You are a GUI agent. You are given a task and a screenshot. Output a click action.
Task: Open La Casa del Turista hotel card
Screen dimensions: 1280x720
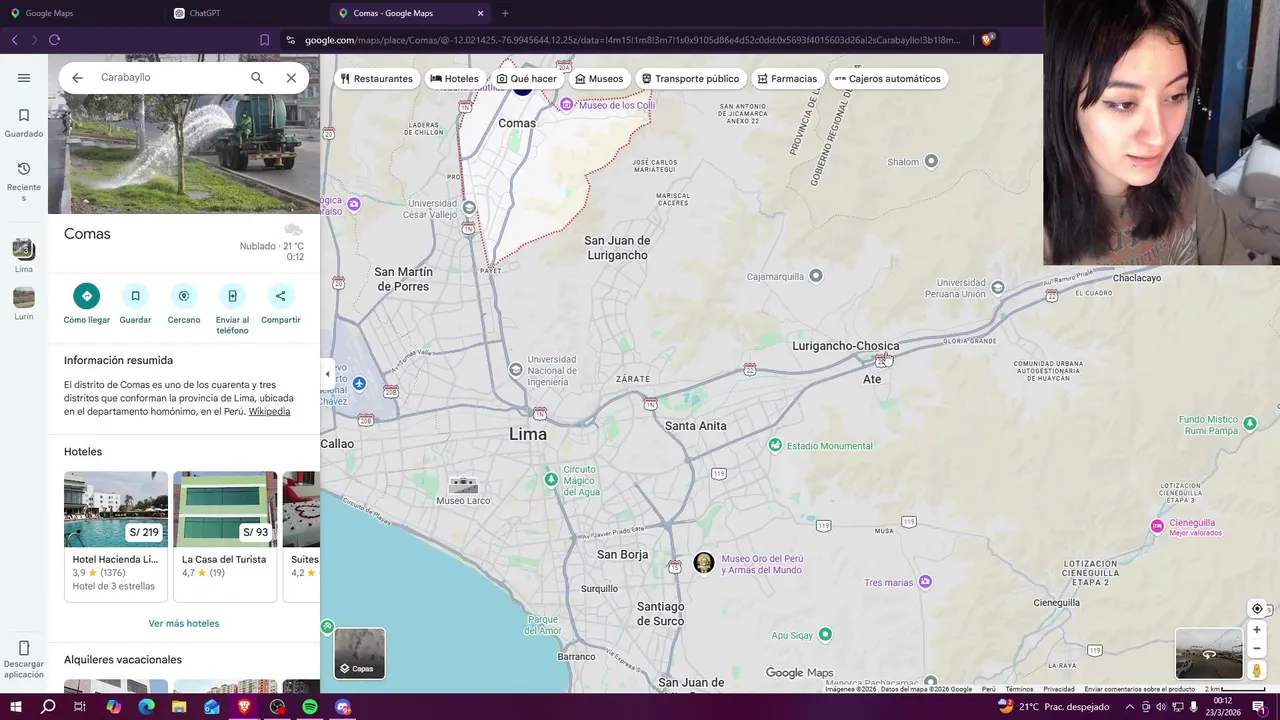(x=225, y=536)
